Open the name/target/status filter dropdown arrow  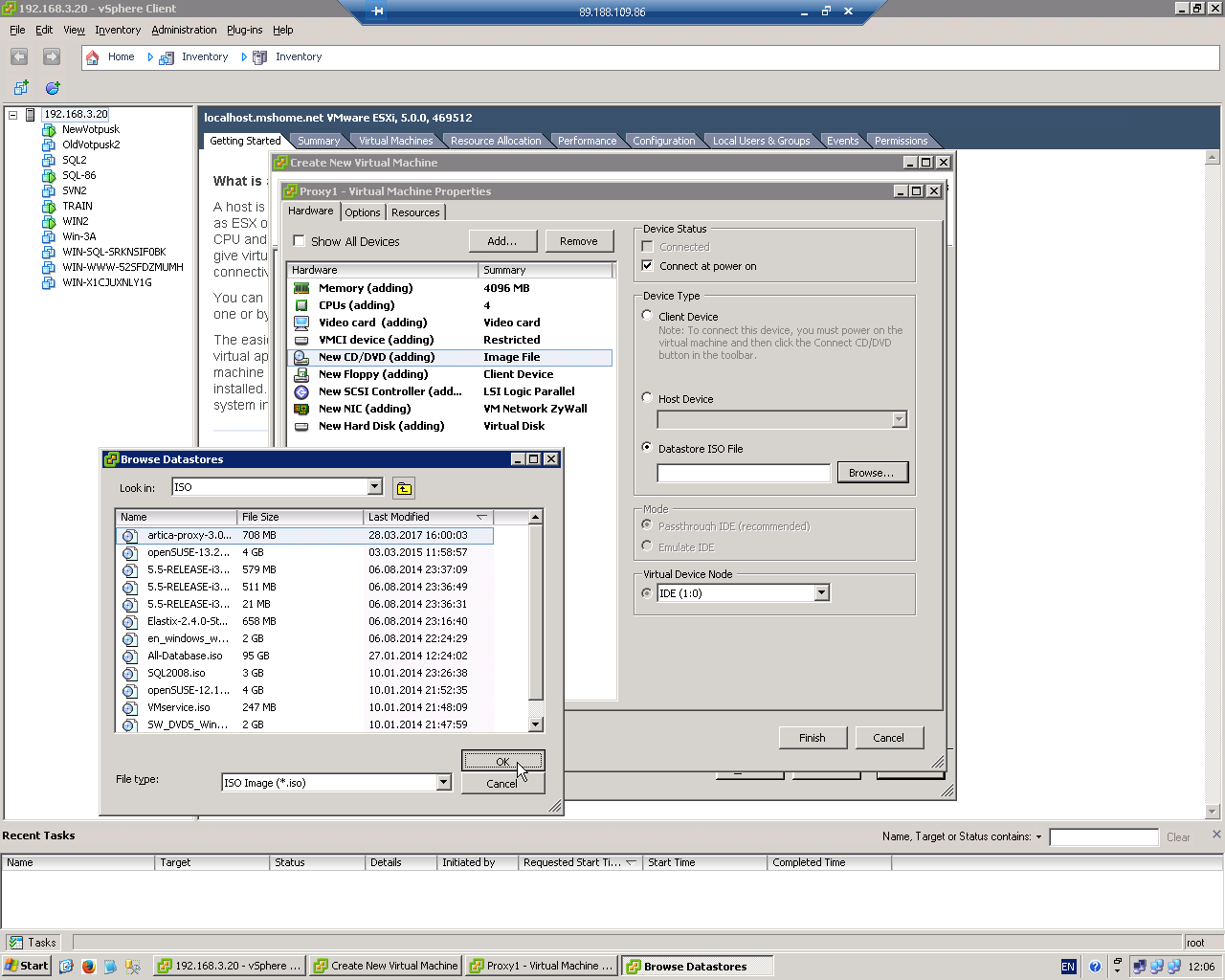[1038, 837]
